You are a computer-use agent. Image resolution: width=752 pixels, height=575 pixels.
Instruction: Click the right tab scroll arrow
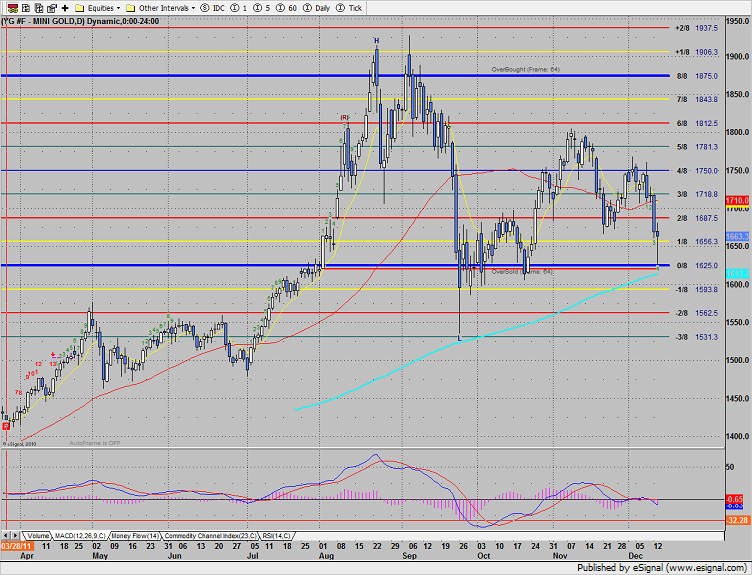click(15, 536)
